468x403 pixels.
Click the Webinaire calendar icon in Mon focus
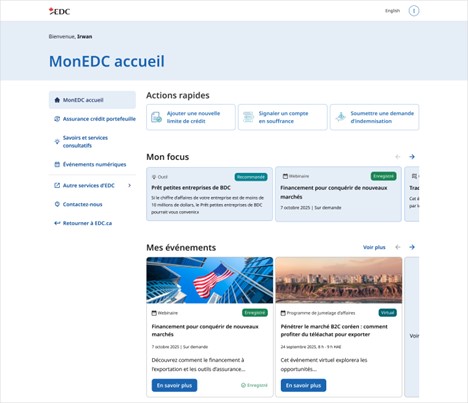point(285,176)
